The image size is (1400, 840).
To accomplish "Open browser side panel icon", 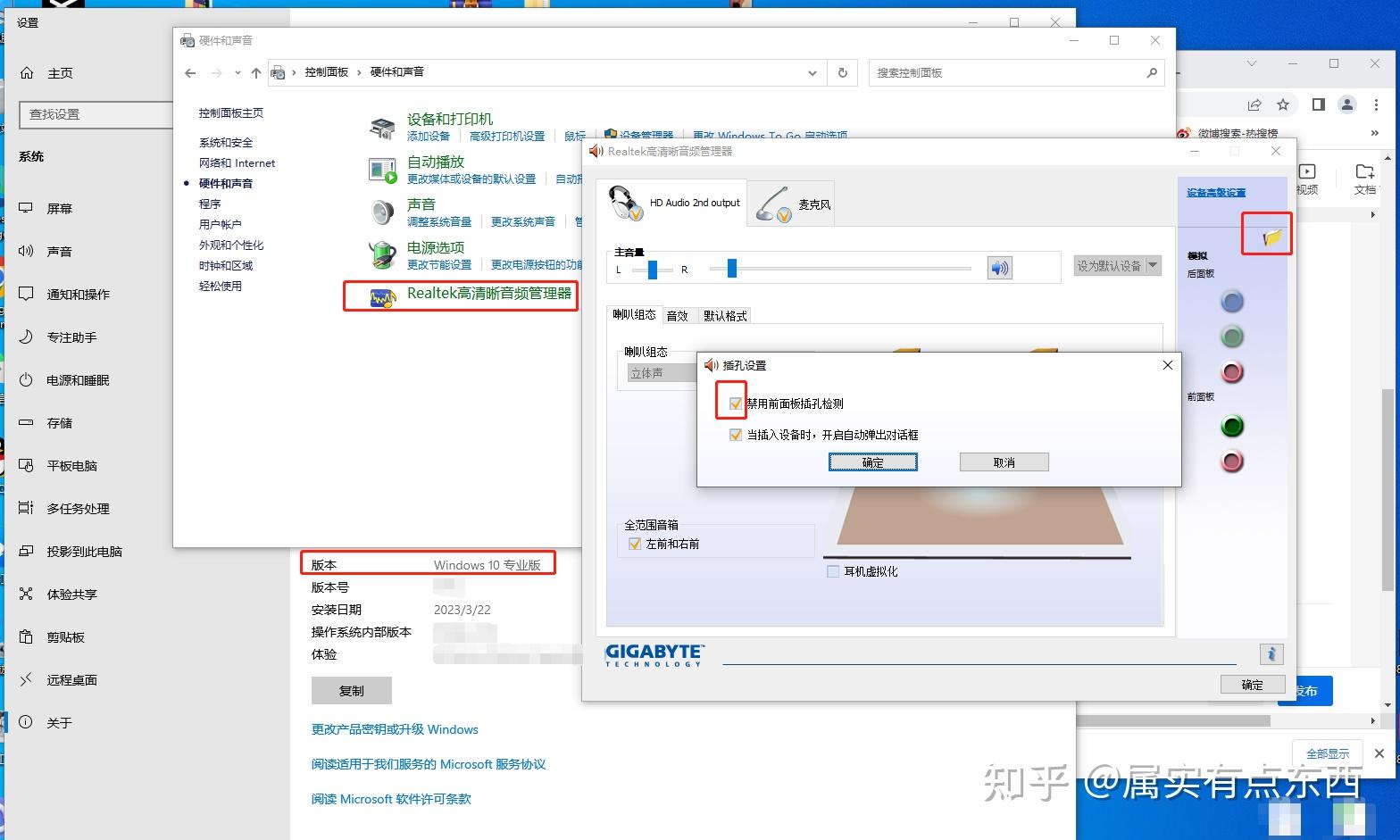I will [1318, 104].
